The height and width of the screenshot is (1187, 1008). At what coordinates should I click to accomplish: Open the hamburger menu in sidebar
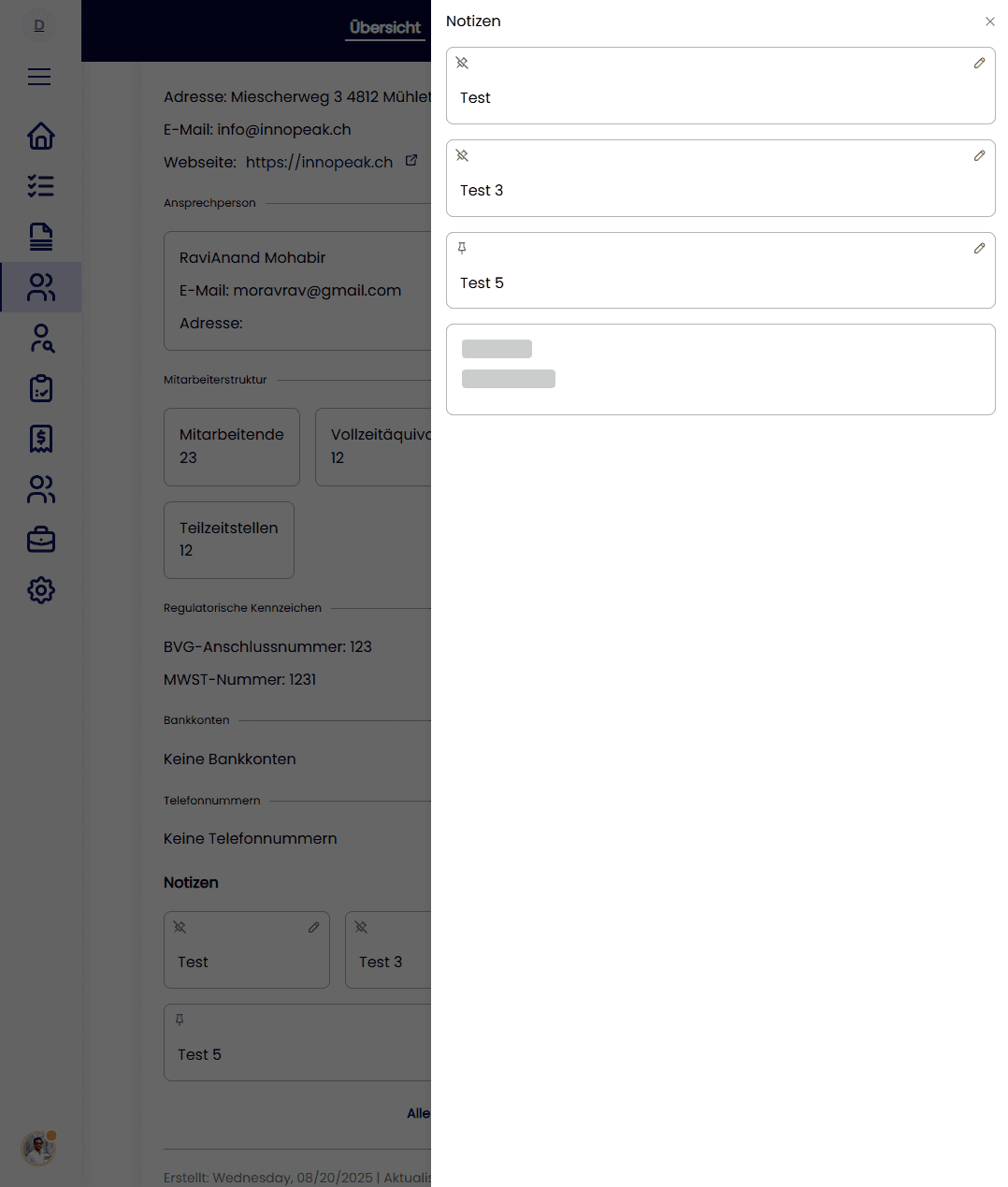tap(39, 77)
